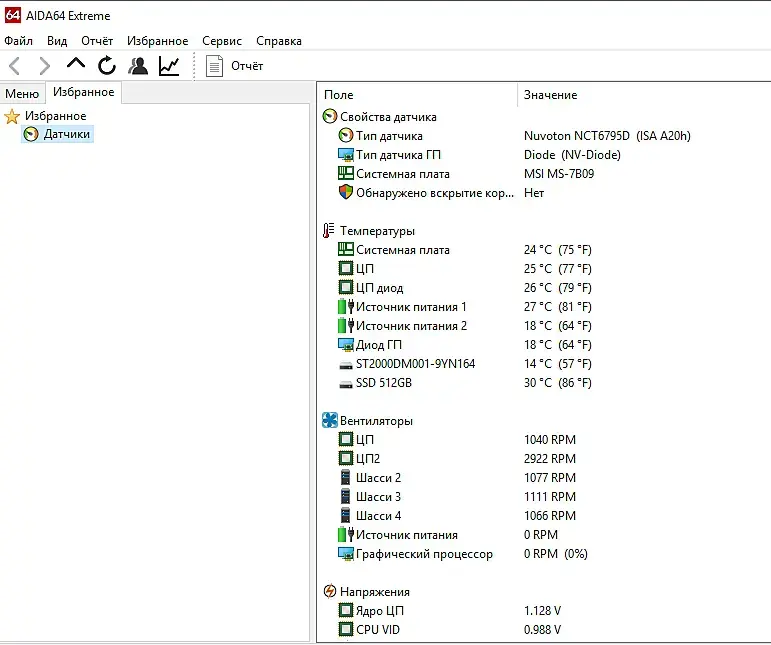Click the ЦП2 fan chip icon
The height and width of the screenshot is (645, 771).
[346, 458]
